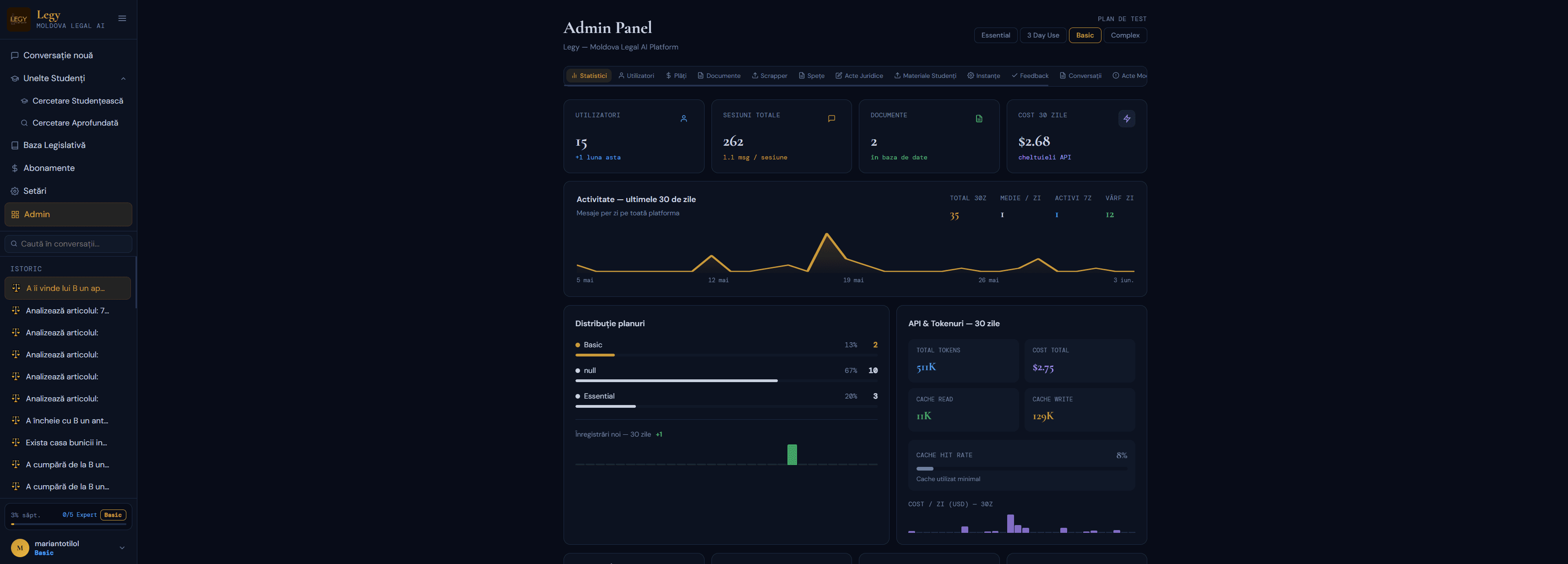Click the Cache Hit Rate progress bar
This screenshot has height=564, width=1568.
[1021, 468]
